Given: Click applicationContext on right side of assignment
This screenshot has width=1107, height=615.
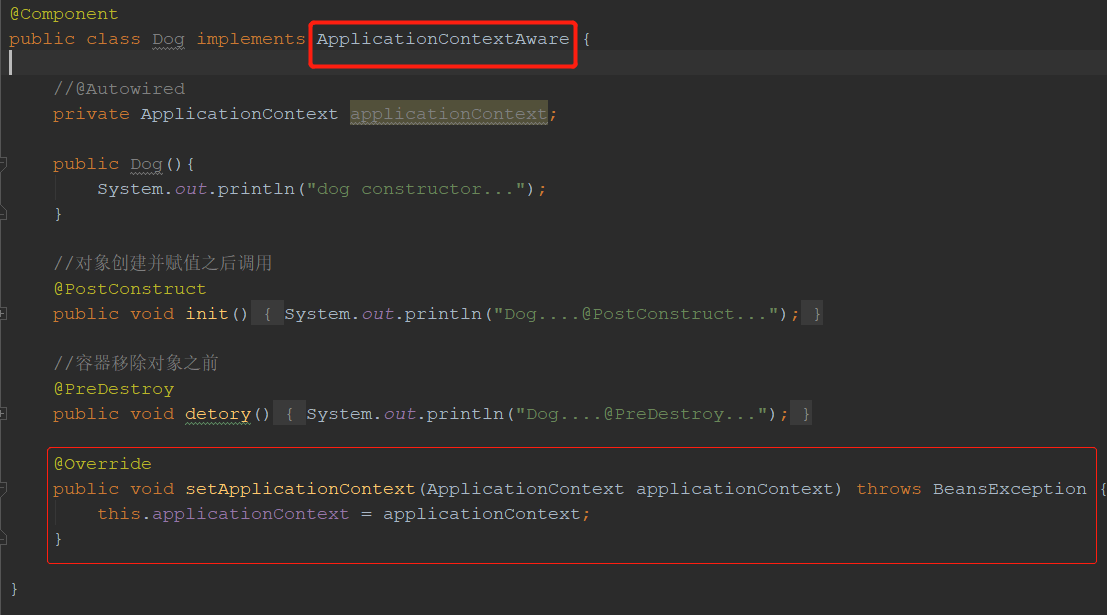Looking at the screenshot, I should (481, 514).
